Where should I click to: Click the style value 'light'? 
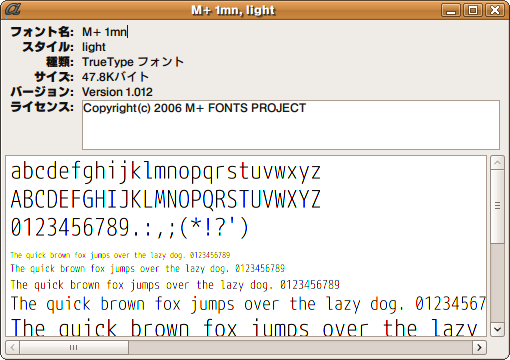tap(94, 47)
